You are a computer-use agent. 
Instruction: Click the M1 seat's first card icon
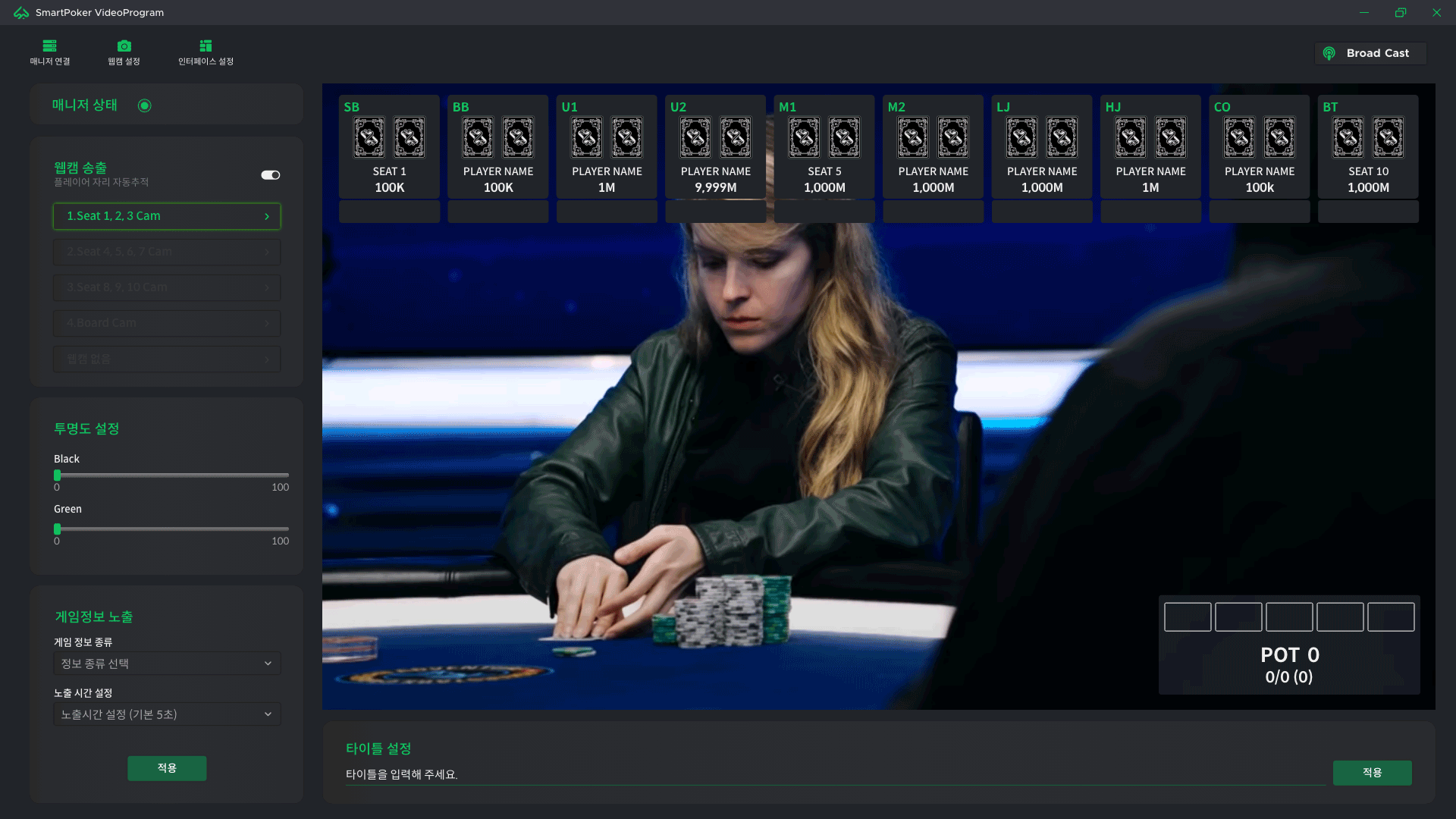click(804, 137)
